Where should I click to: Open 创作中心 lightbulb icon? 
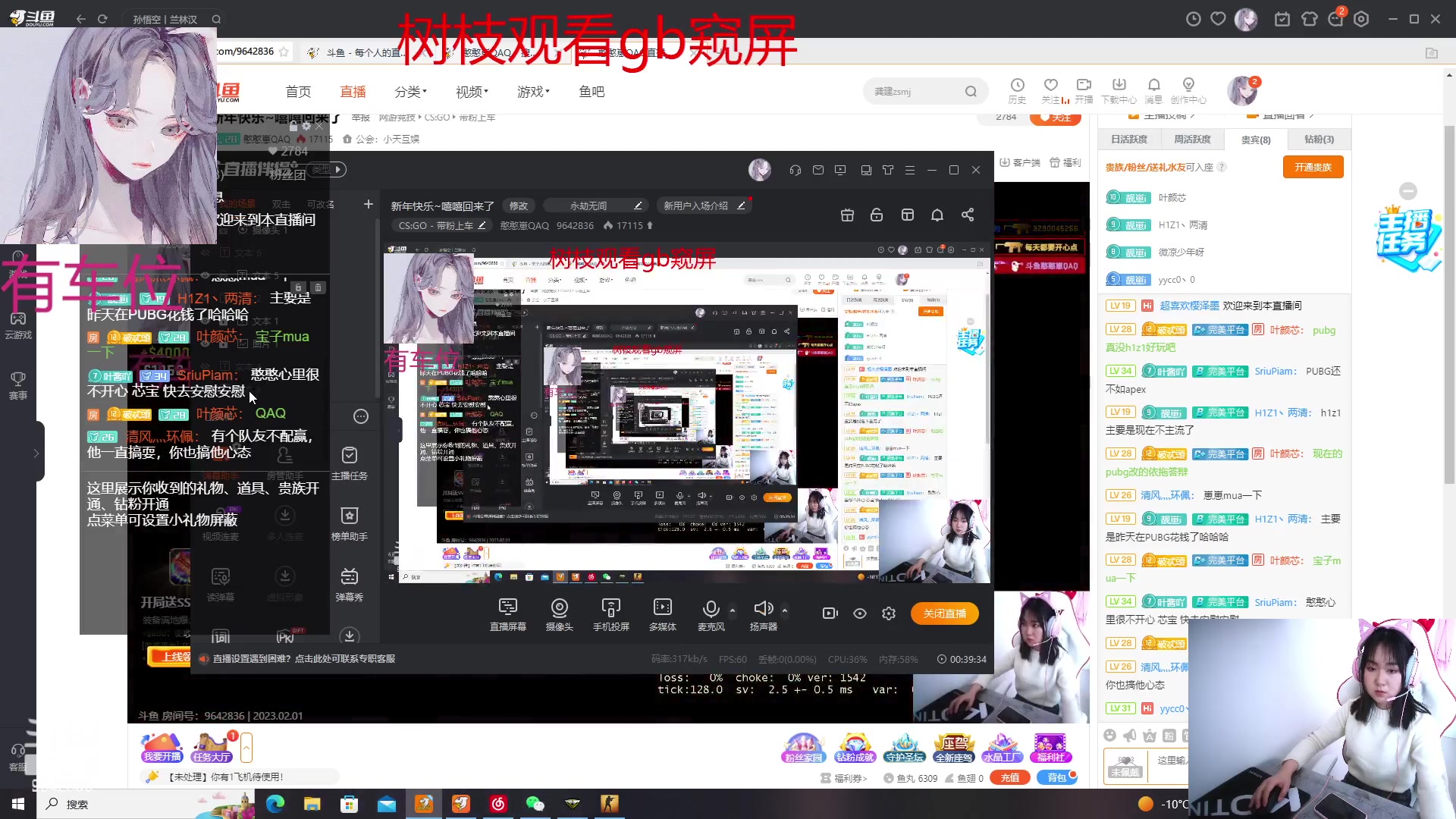tap(1188, 90)
